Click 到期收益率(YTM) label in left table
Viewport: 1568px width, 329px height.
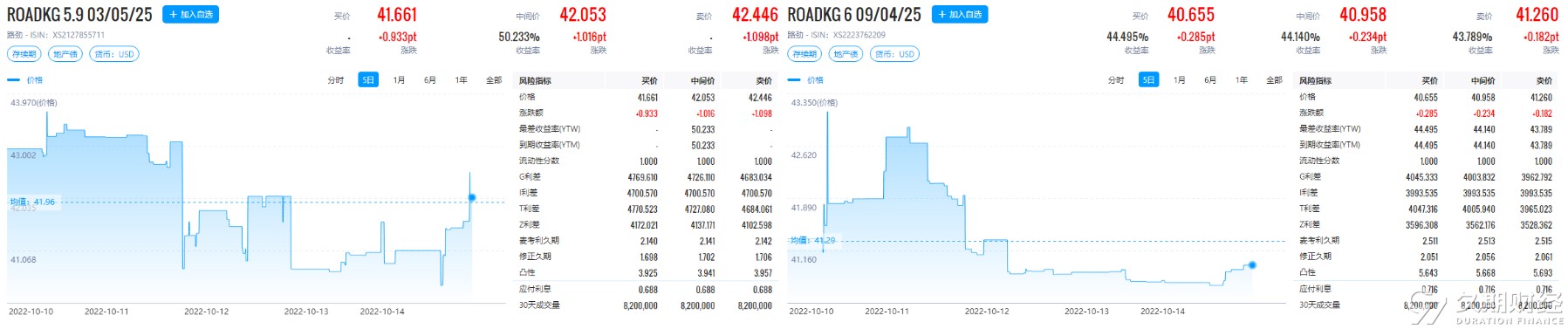(549, 145)
